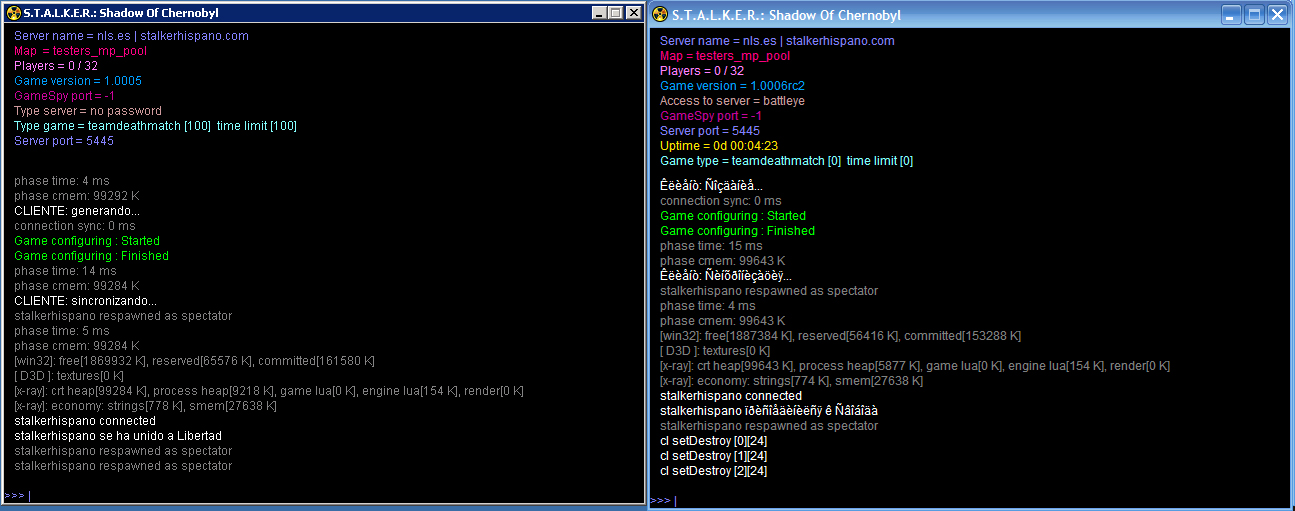The width and height of the screenshot is (1295, 511).
Task: Click 'Game configuring : Started' in left window
Action: click(87, 241)
